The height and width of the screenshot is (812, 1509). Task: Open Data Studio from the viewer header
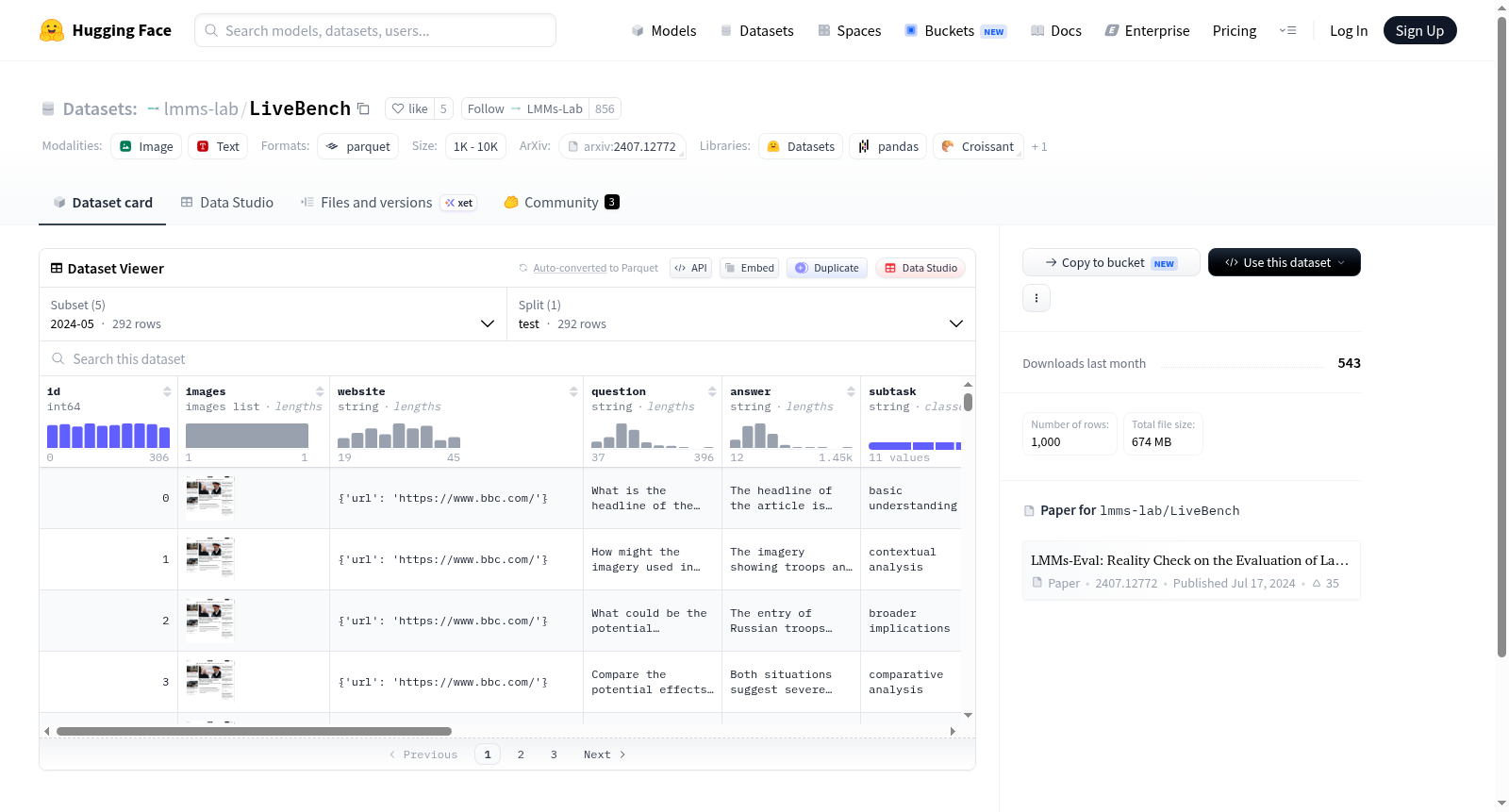920,268
